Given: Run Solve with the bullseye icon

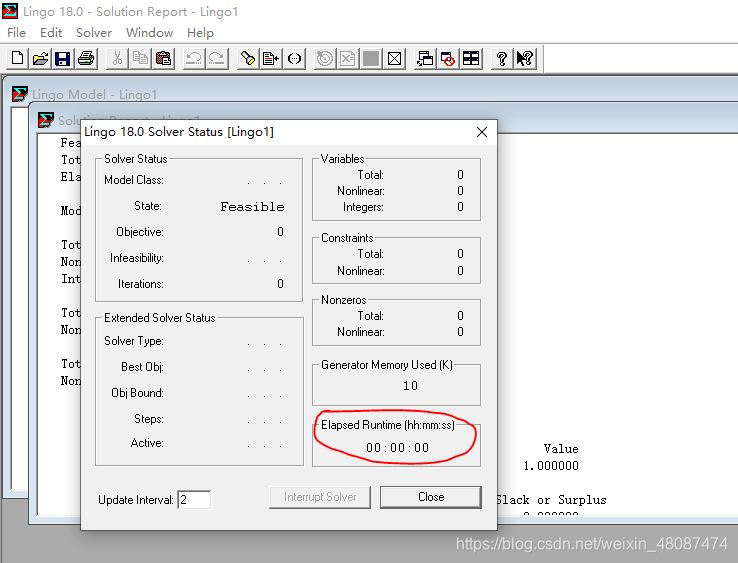Looking at the screenshot, I should [x=325, y=58].
